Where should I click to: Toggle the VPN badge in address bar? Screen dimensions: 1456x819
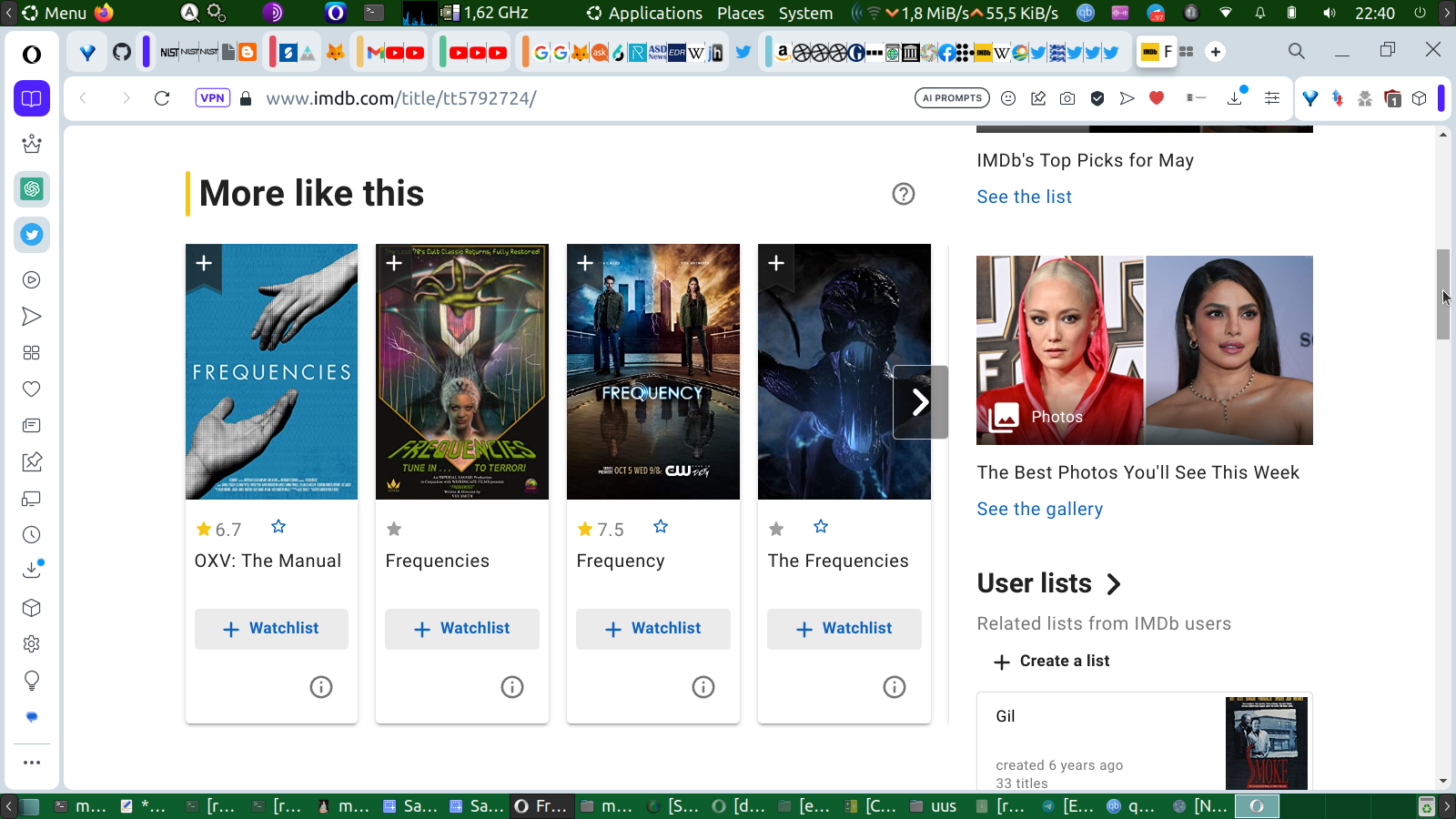tap(213, 98)
